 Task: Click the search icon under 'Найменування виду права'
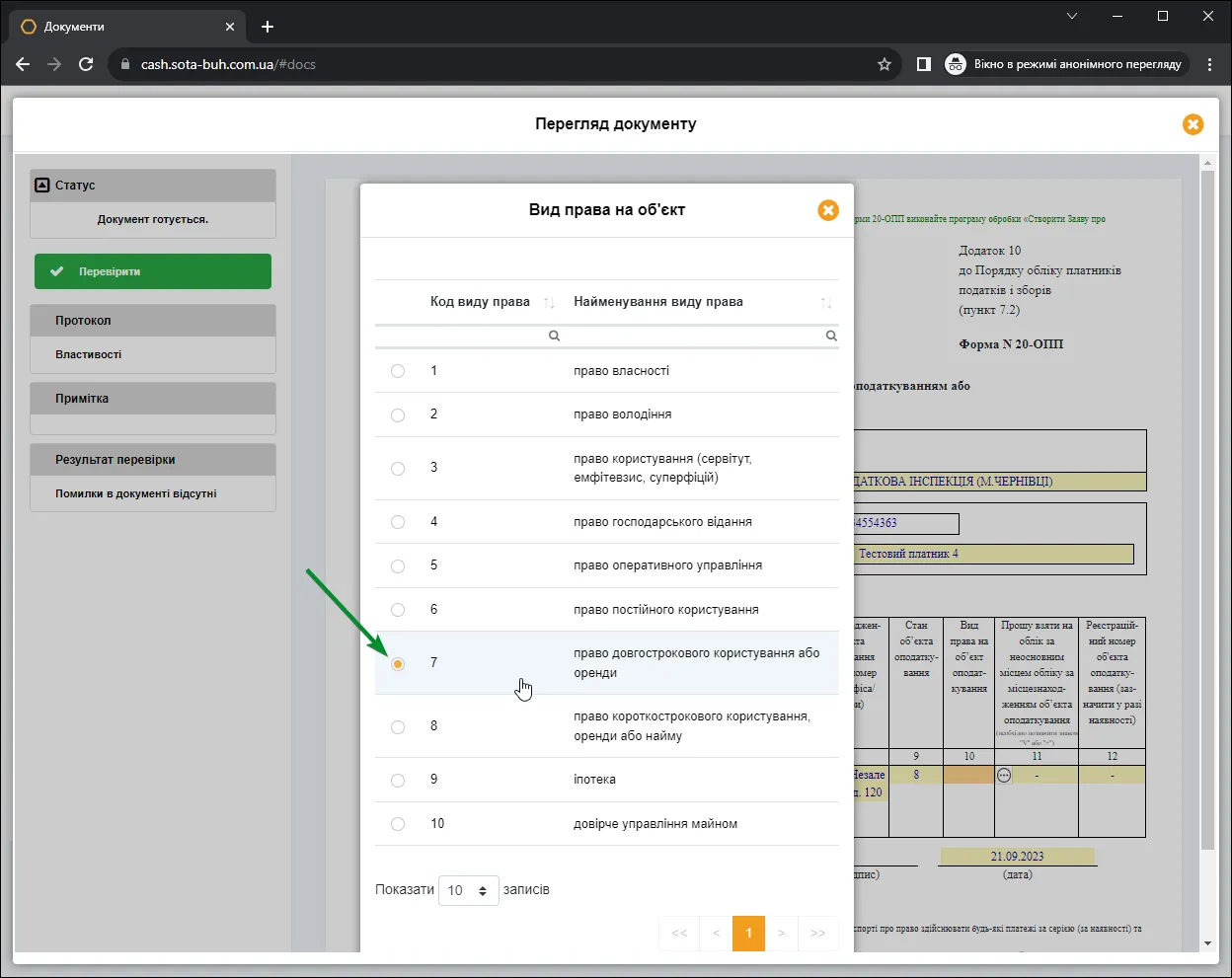[x=831, y=336]
